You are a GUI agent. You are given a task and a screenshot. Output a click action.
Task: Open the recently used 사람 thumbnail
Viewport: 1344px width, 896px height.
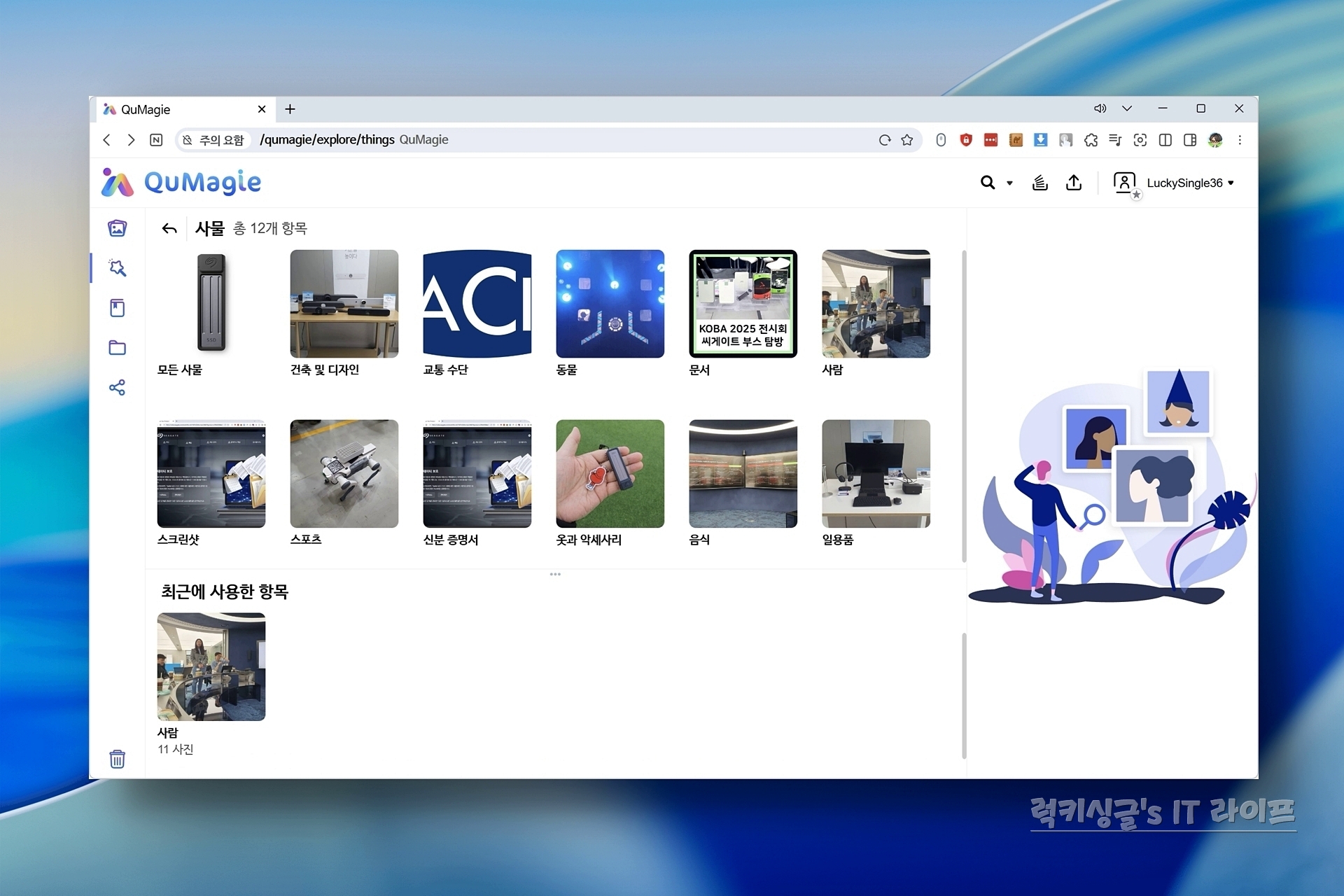click(x=211, y=667)
